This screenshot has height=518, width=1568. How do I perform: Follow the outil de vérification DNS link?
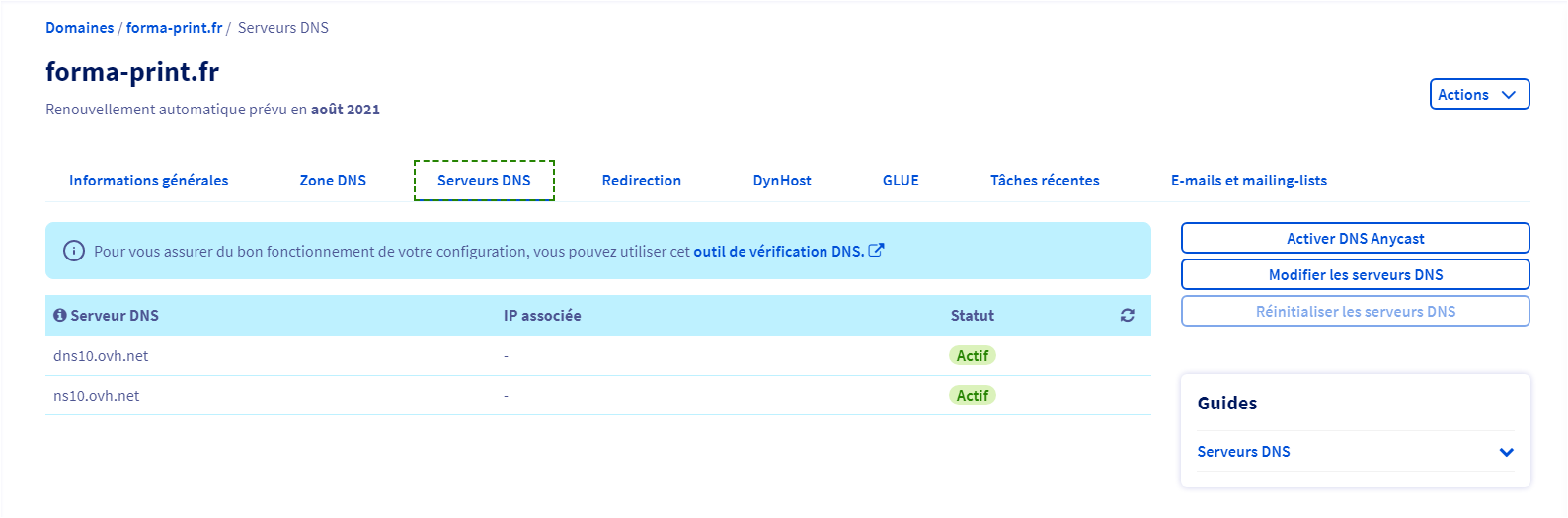tap(778, 251)
